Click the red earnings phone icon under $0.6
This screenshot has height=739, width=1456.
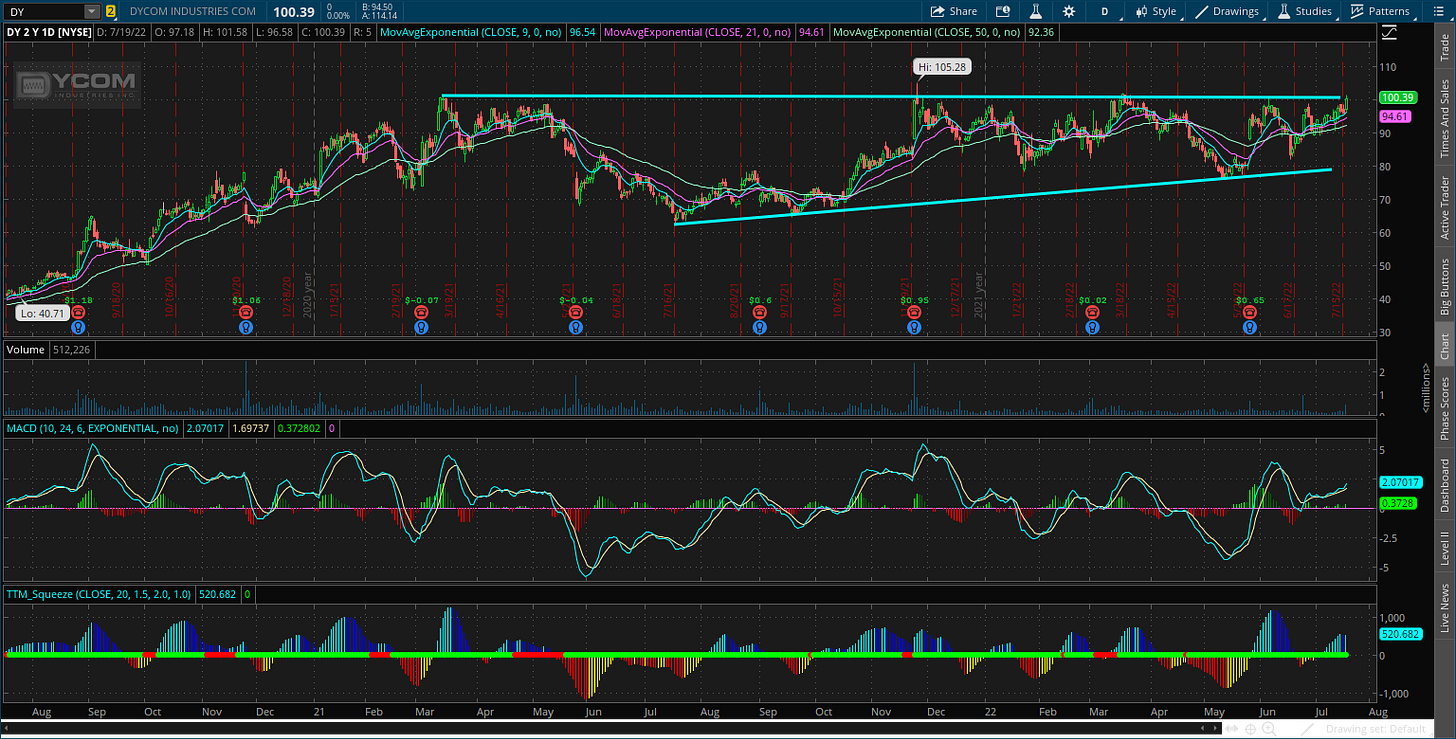coord(761,312)
